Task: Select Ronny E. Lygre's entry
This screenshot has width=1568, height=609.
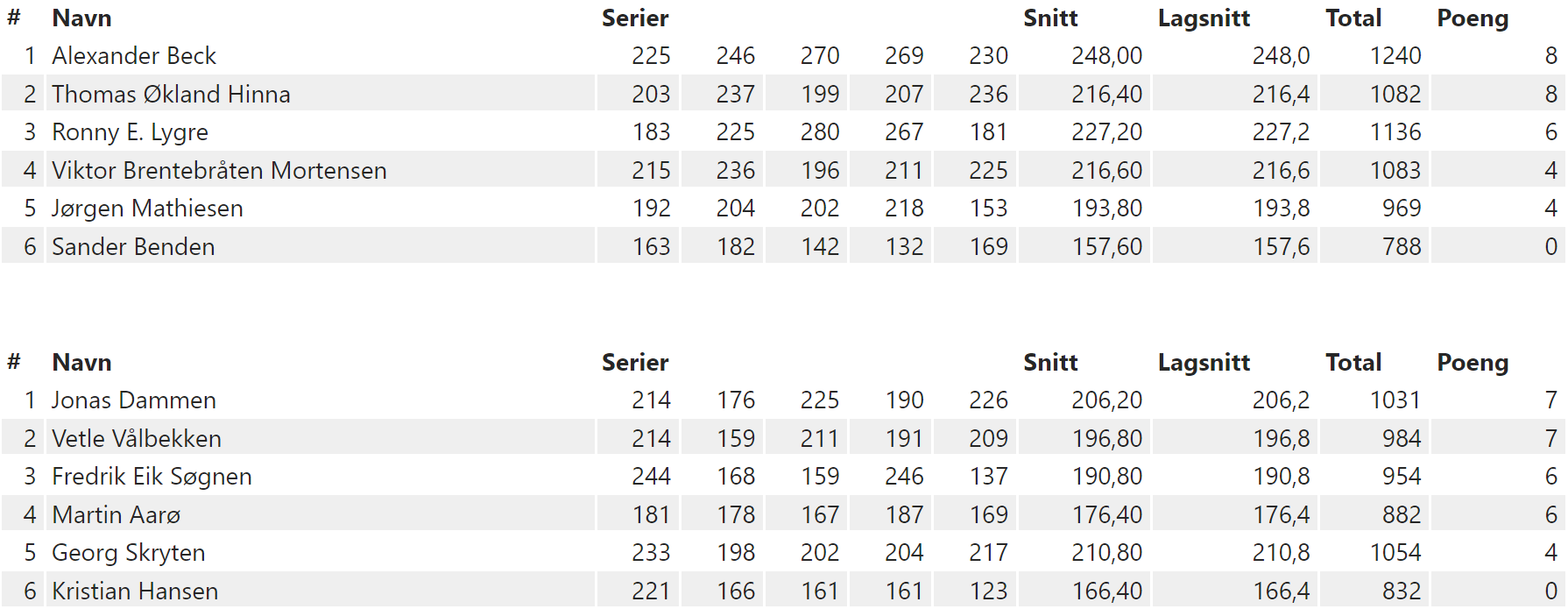Action: tap(130, 132)
